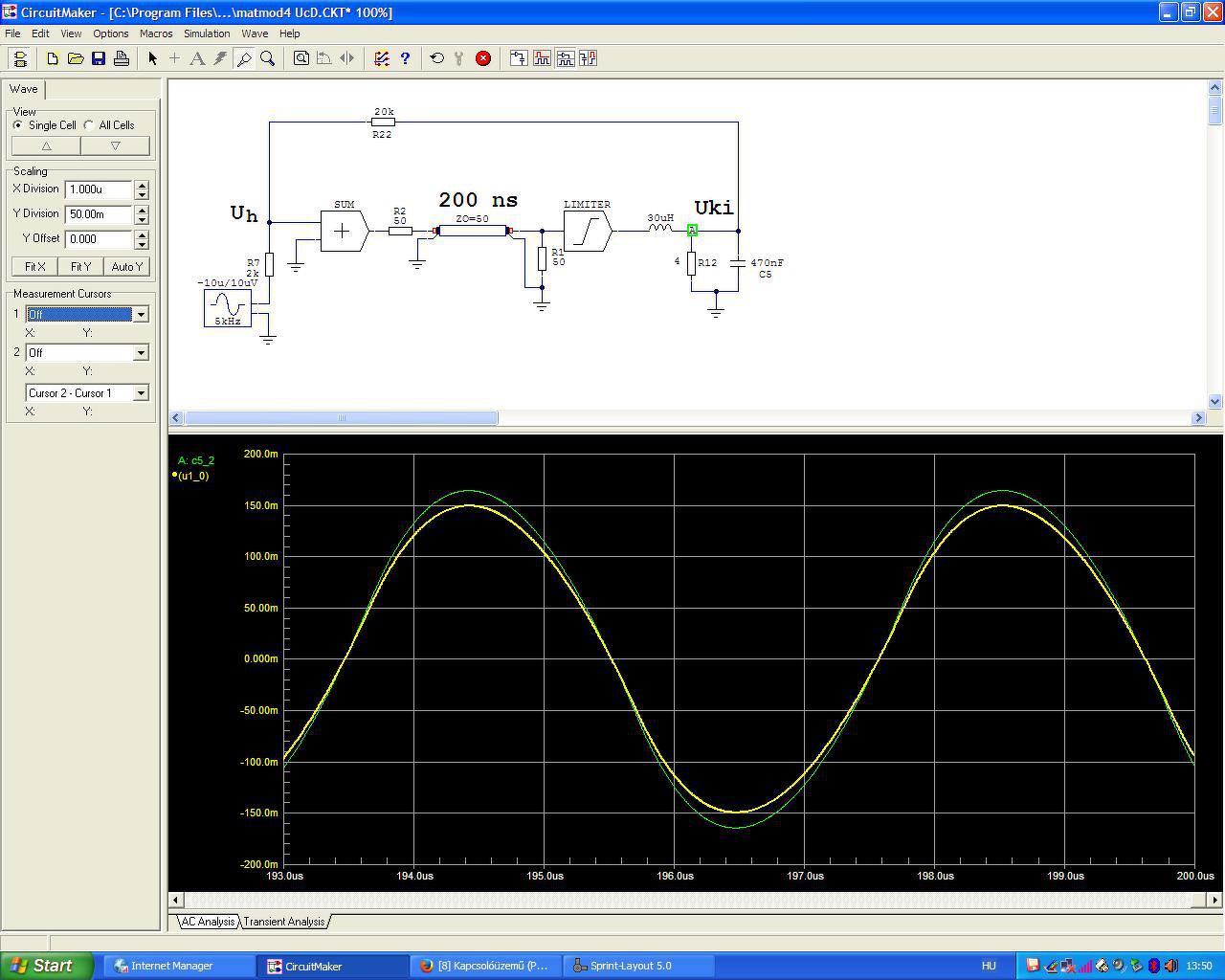Click the last waveform toolbar icon
Image resolution: width=1225 pixels, height=980 pixels.
[588, 58]
